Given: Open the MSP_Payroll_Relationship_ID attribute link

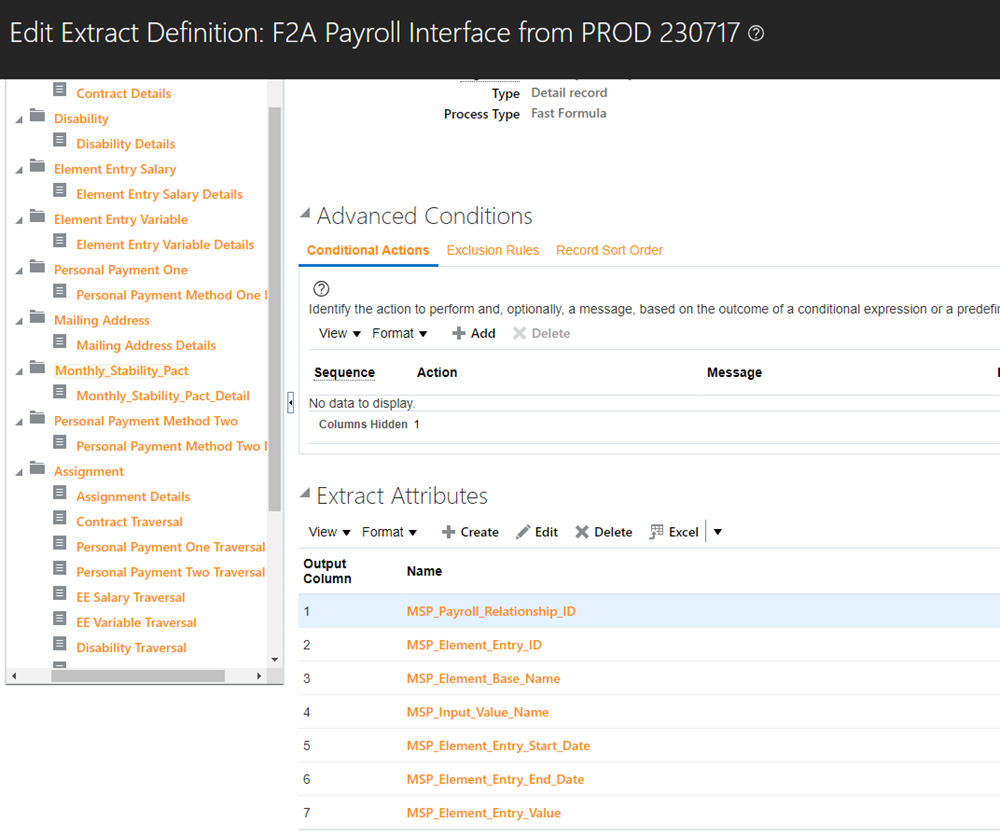Looking at the screenshot, I should [x=491, y=612].
